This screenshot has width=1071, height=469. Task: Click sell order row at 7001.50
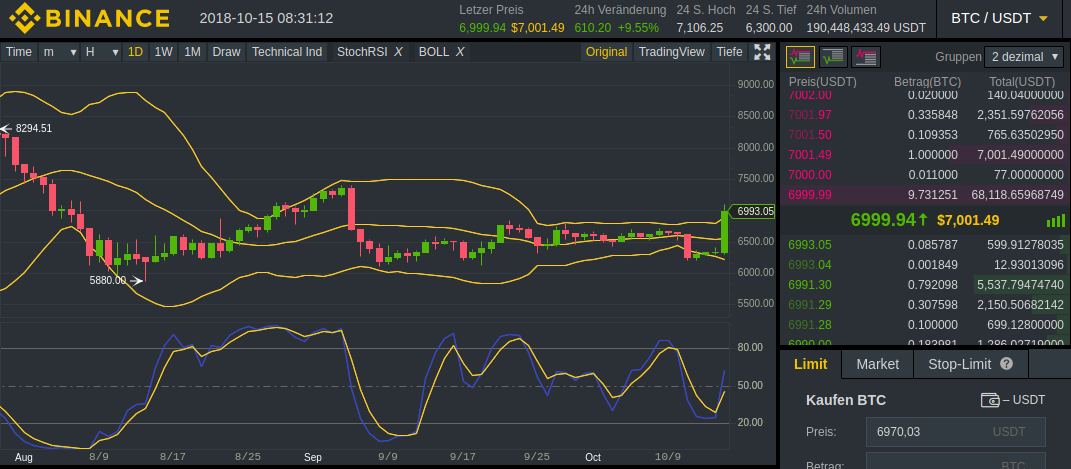tap(926, 134)
